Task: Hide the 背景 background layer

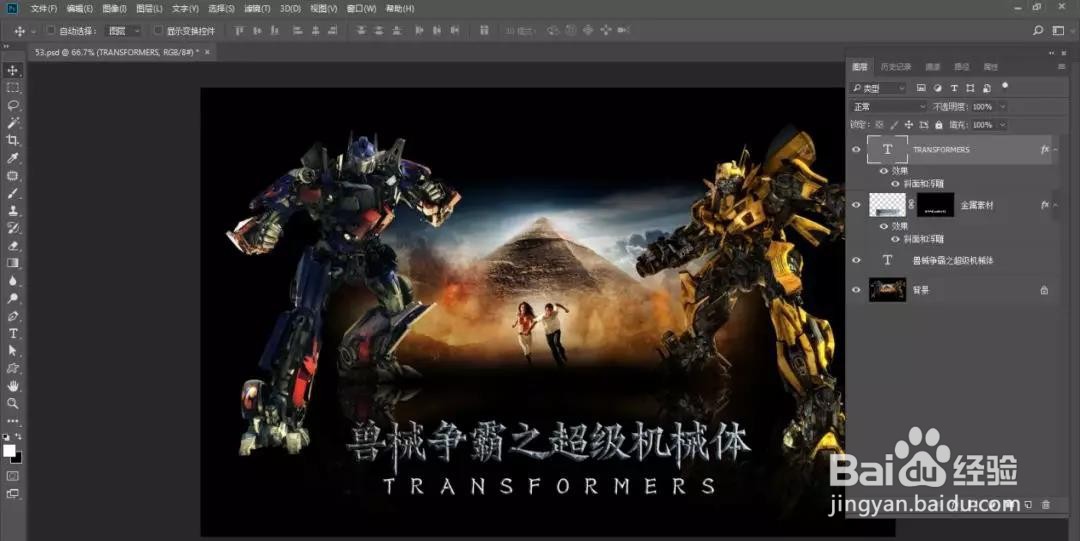Action: tap(856, 290)
